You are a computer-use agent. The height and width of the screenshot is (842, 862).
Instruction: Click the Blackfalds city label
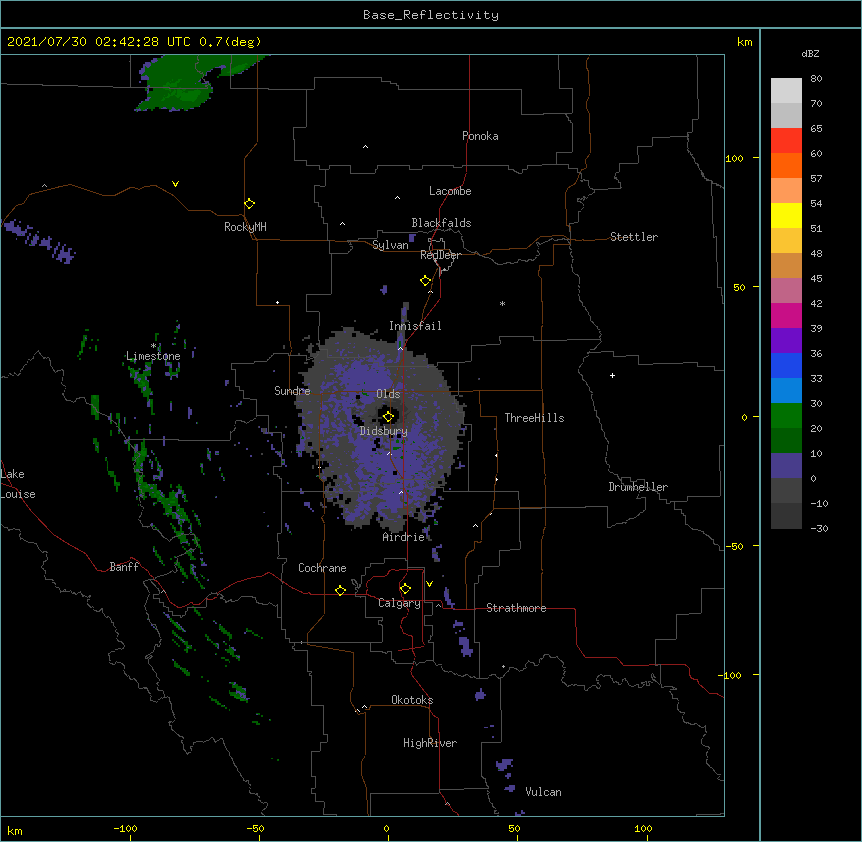[441, 223]
